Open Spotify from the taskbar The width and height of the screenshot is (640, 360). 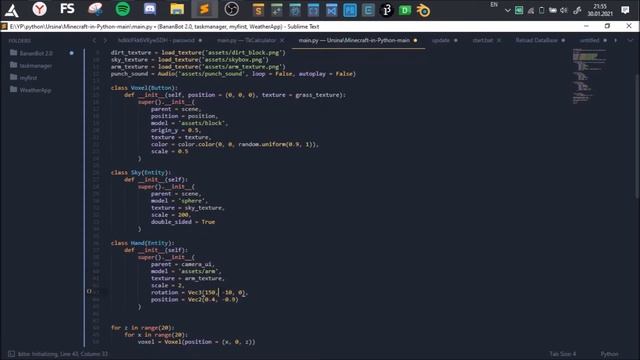(122, 9)
